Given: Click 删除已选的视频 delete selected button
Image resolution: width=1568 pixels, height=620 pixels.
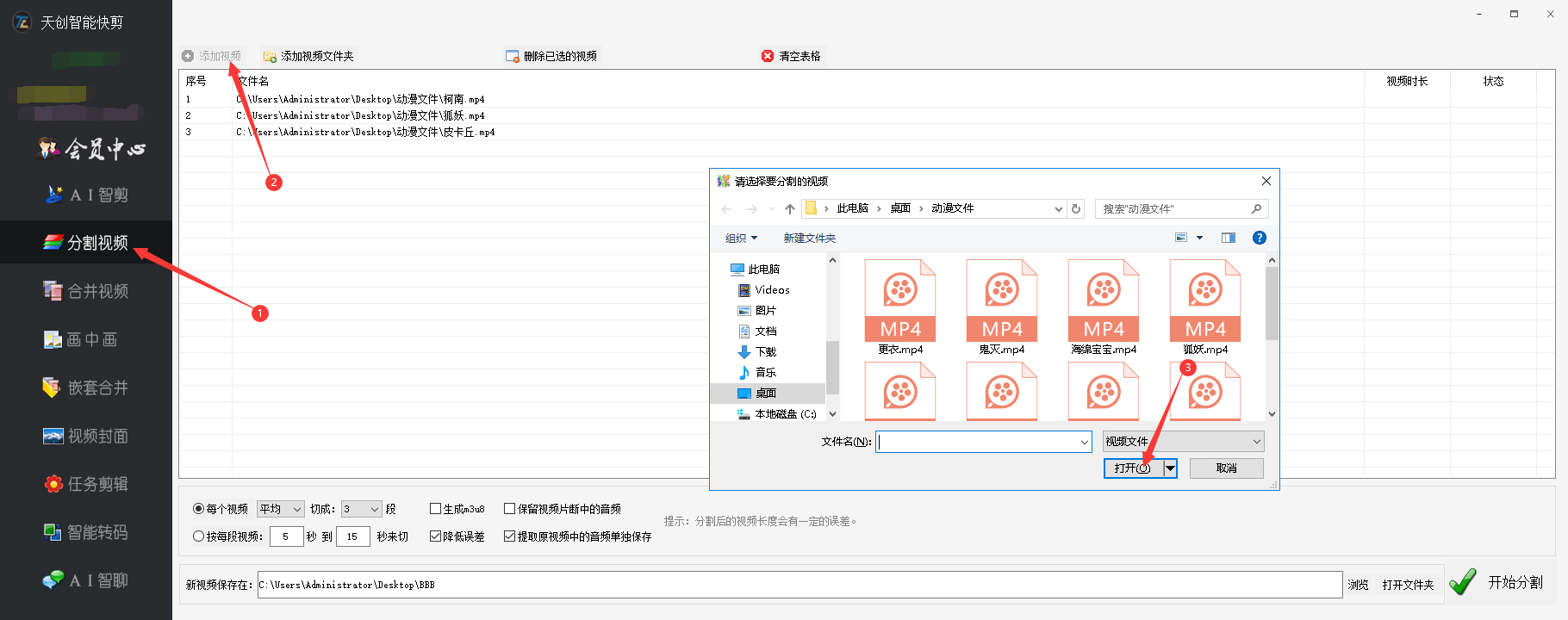Looking at the screenshot, I should (551, 56).
